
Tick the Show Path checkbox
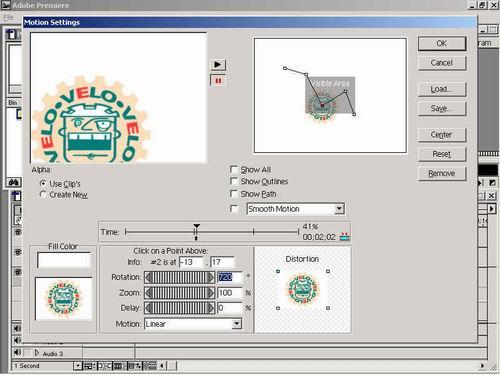coord(234,194)
